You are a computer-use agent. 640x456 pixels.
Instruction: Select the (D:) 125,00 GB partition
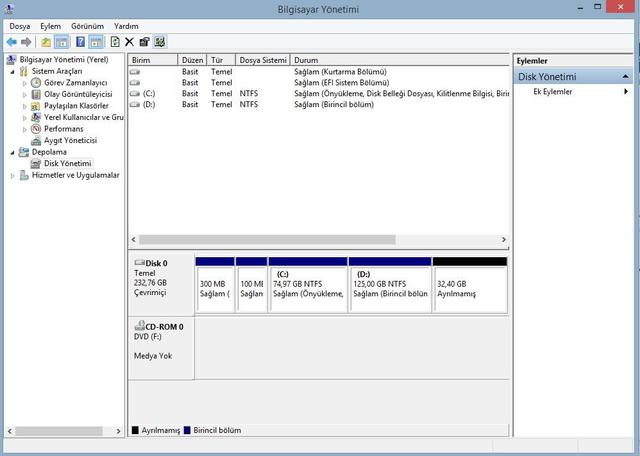[390, 285]
